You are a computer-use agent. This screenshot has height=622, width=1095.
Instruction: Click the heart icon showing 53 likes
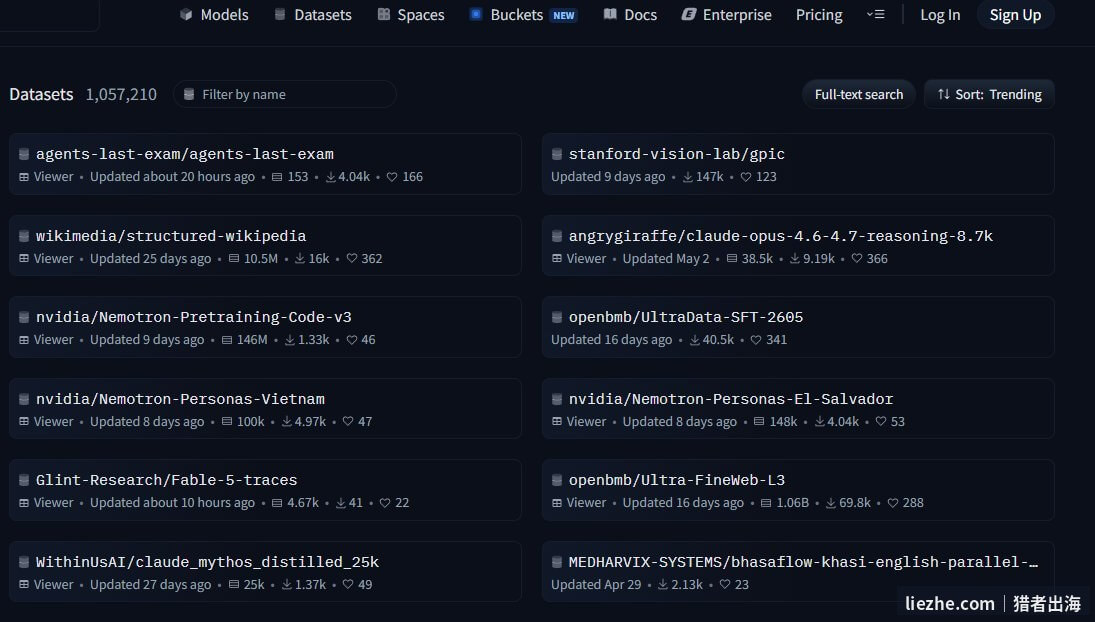[x=881, y=422]
